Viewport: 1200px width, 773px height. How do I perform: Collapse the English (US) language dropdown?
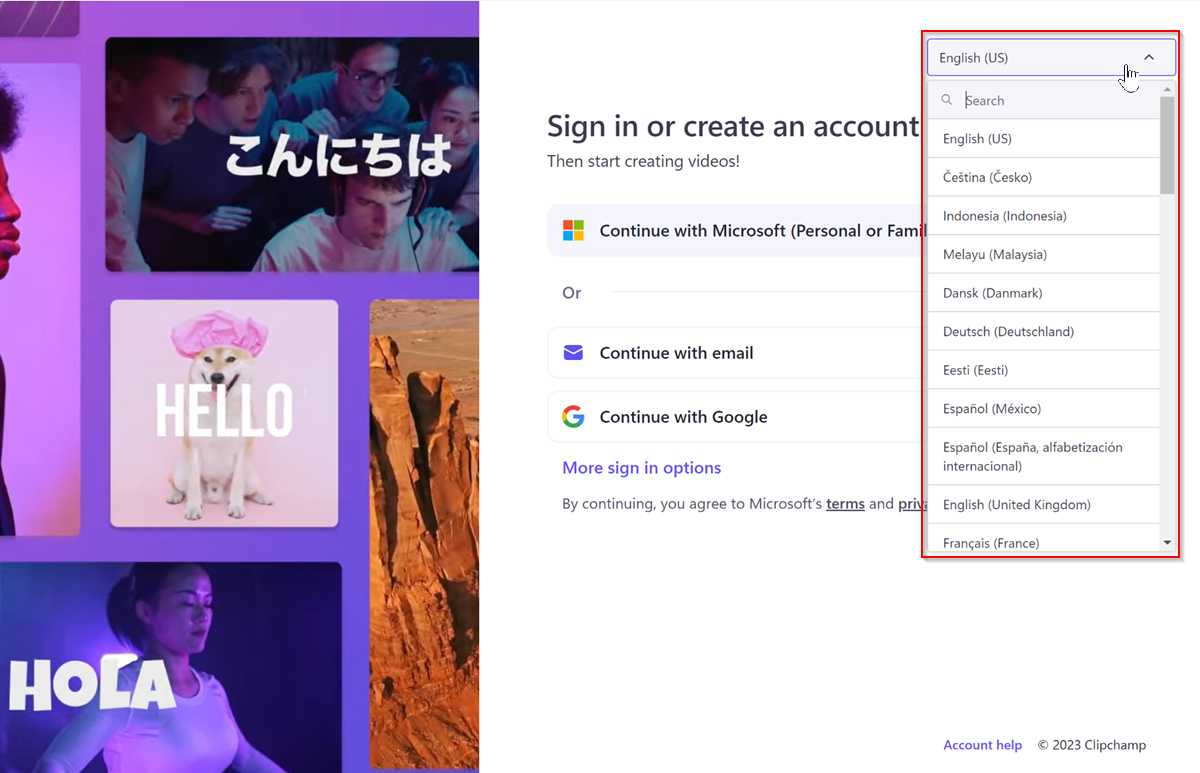click(x=1051, y=58)
